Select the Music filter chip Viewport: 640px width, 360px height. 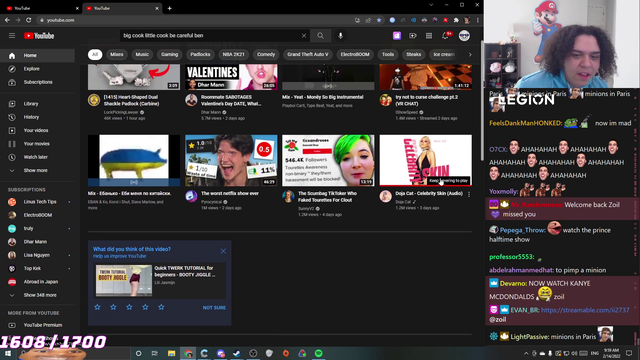(x=142, y=54)
